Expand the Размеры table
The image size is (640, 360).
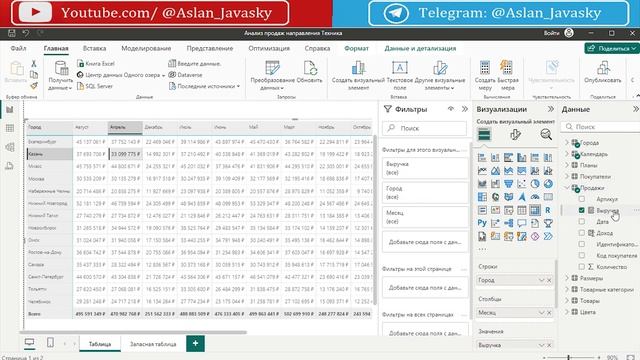pos(567,278)
